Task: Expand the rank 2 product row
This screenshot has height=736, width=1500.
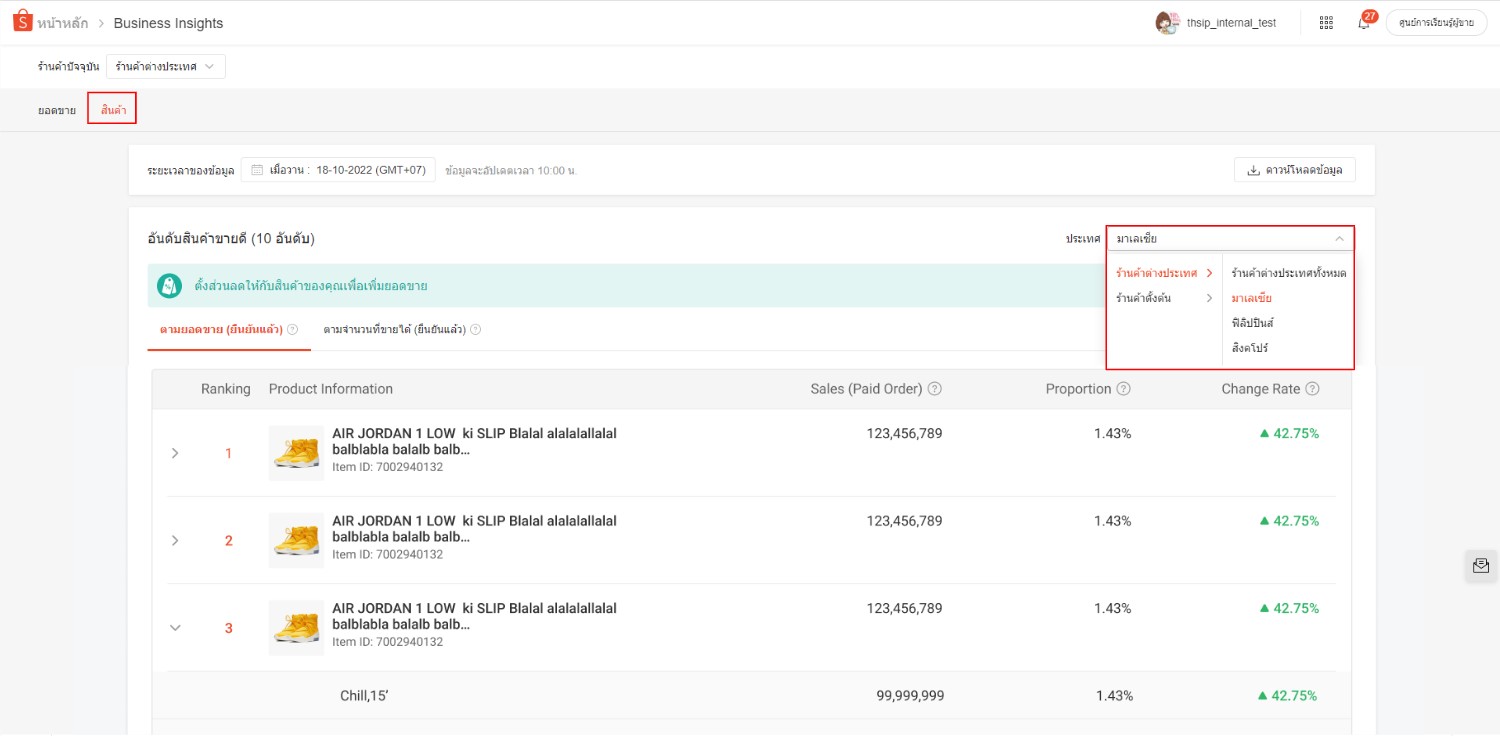Action: (175, 540)
